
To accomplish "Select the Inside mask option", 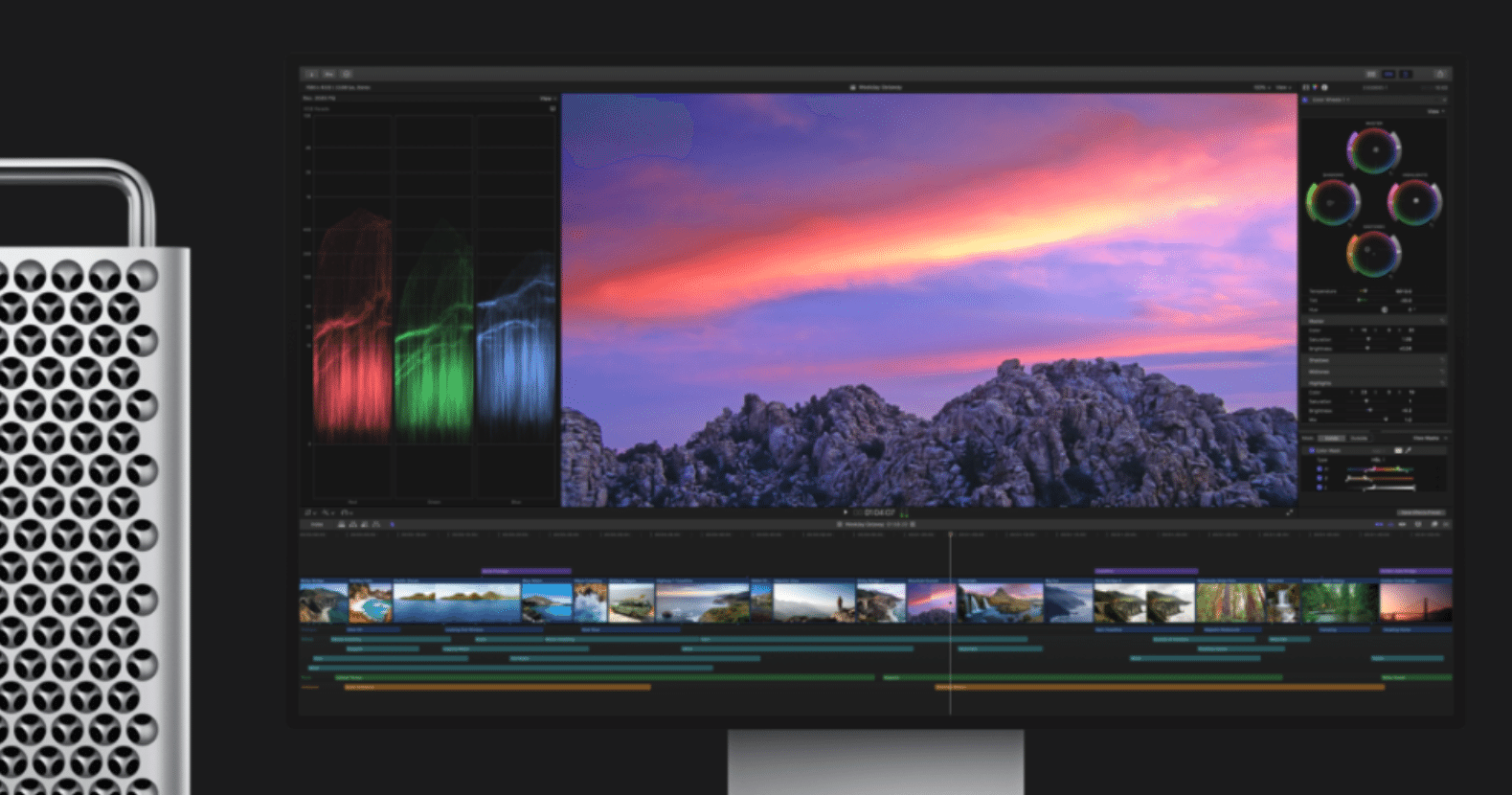I will point(1331,438).
